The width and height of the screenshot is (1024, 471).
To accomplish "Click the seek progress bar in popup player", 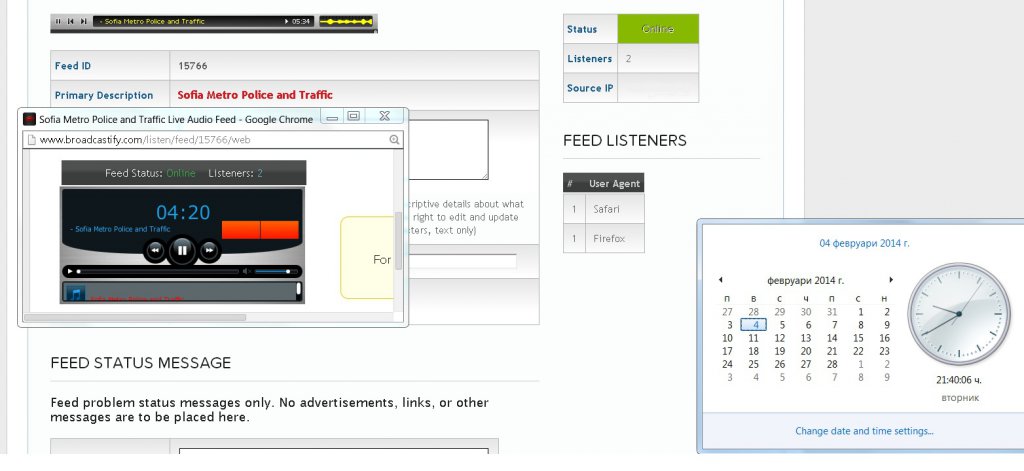I will (157, 271).
